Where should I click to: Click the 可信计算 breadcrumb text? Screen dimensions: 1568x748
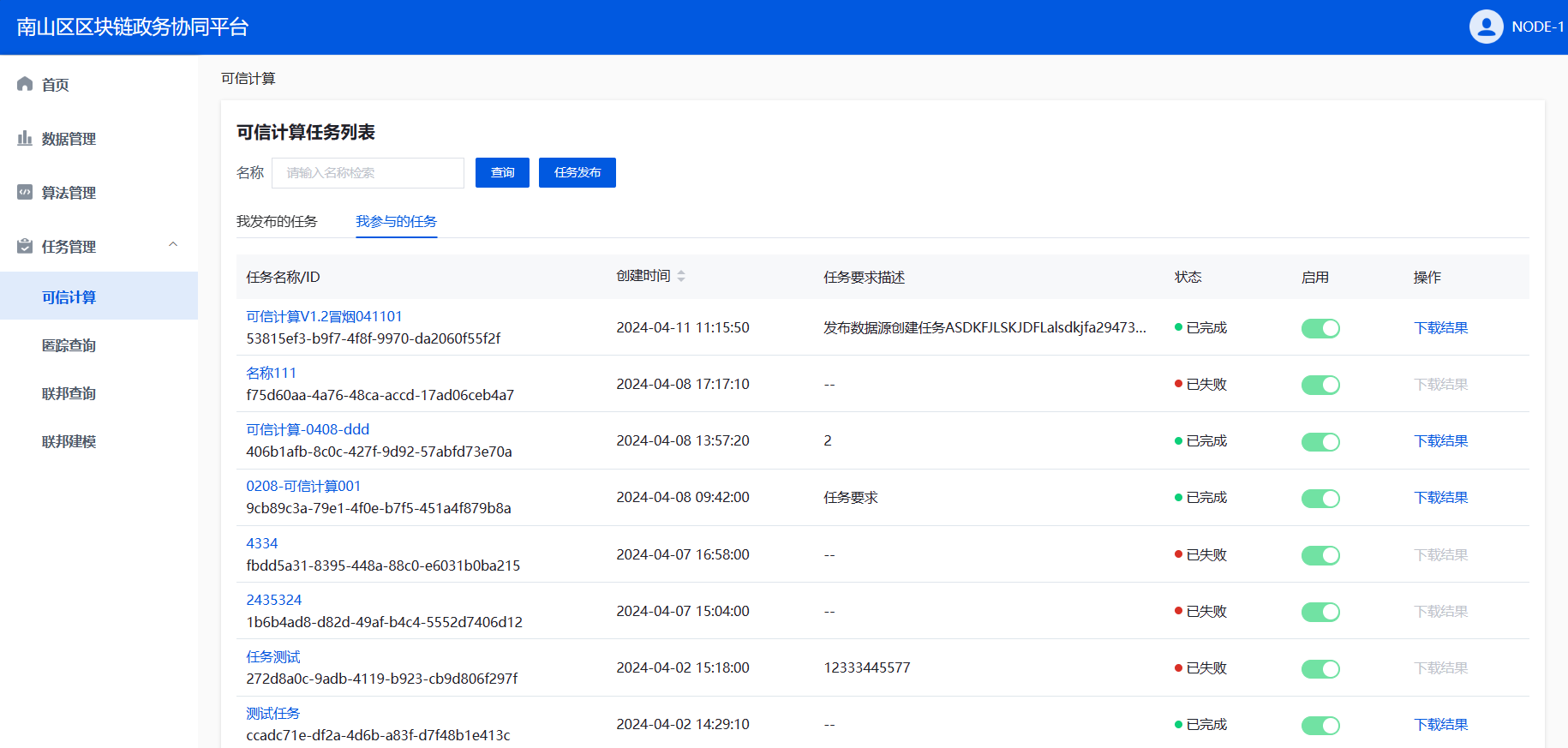[248, 78]
